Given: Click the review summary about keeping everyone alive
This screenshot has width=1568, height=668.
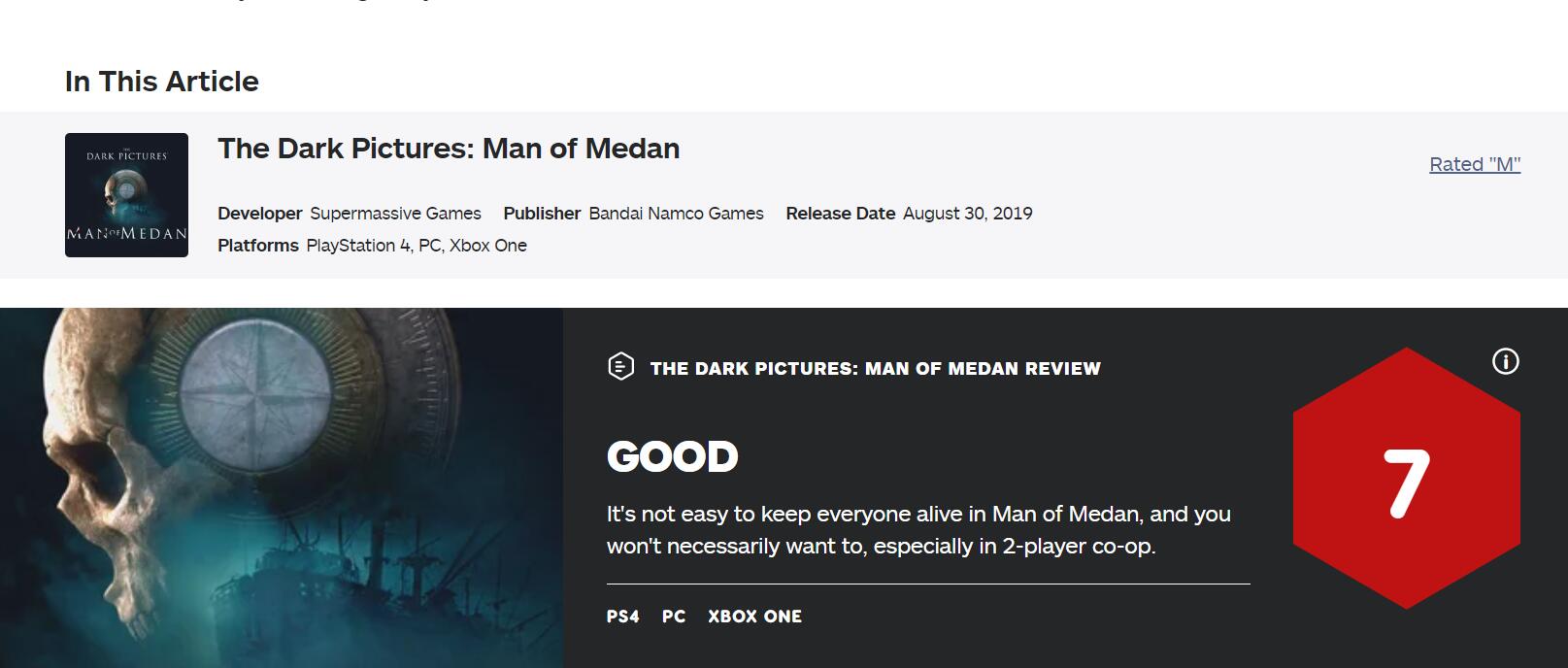Looking at the screenshot, I should click(918, 530).
